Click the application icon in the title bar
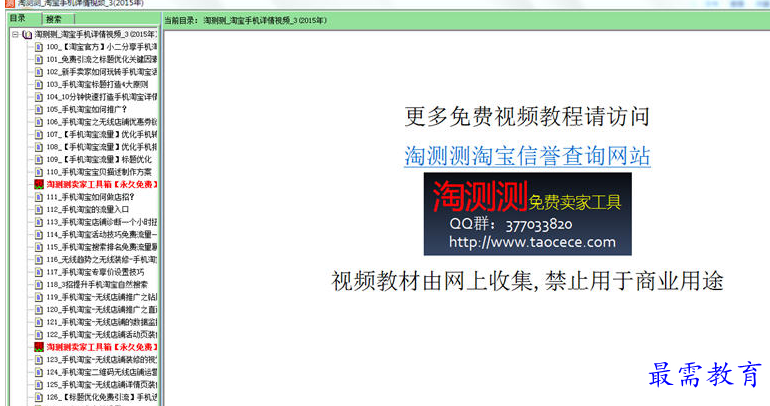Viewport: 770px width, 406px height. [x=10, y=3]
